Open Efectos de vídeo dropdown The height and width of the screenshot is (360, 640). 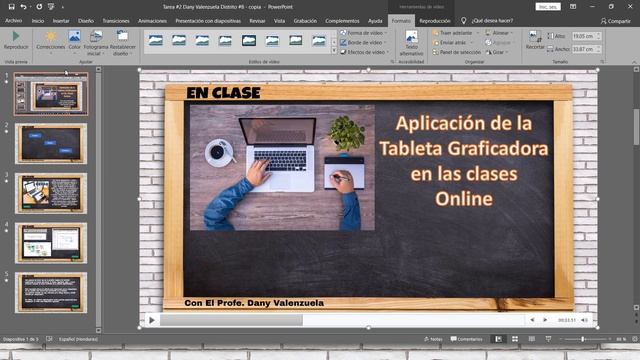(365, 52)
